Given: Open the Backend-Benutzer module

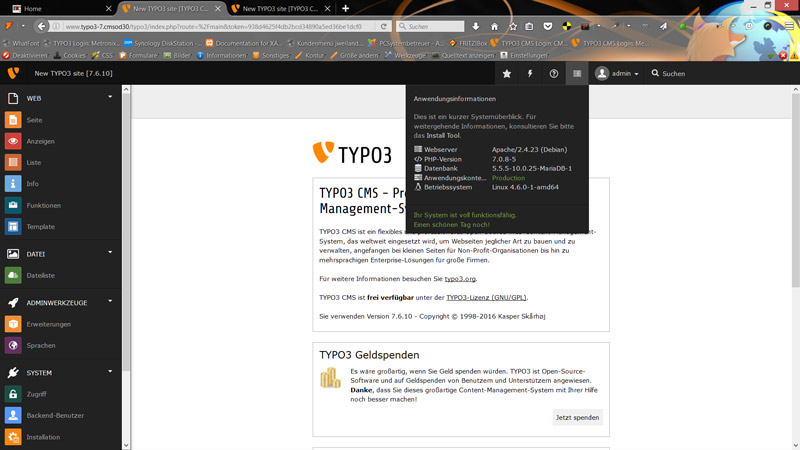Looking at the screenshot, I should click(55, 415).
